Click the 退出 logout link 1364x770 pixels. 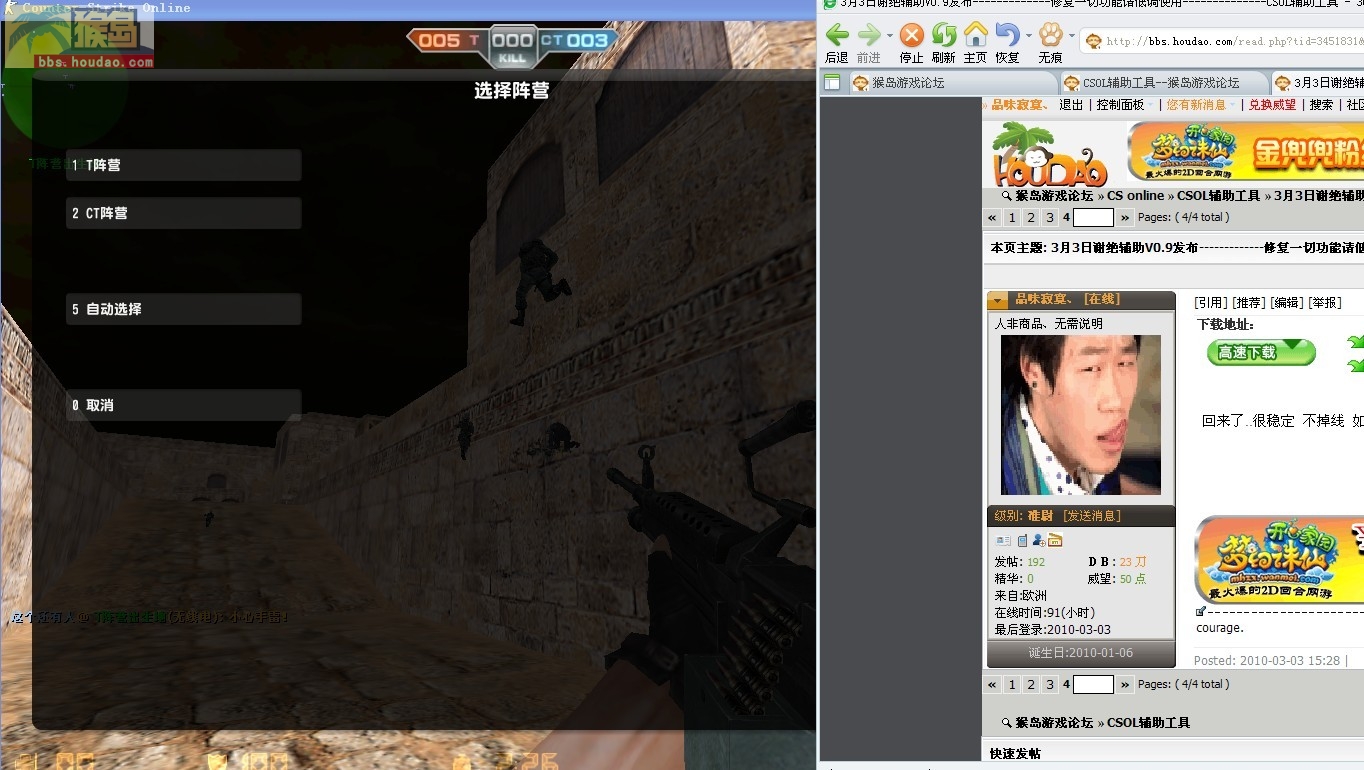pyautogui.click(x=1071, y=105)
